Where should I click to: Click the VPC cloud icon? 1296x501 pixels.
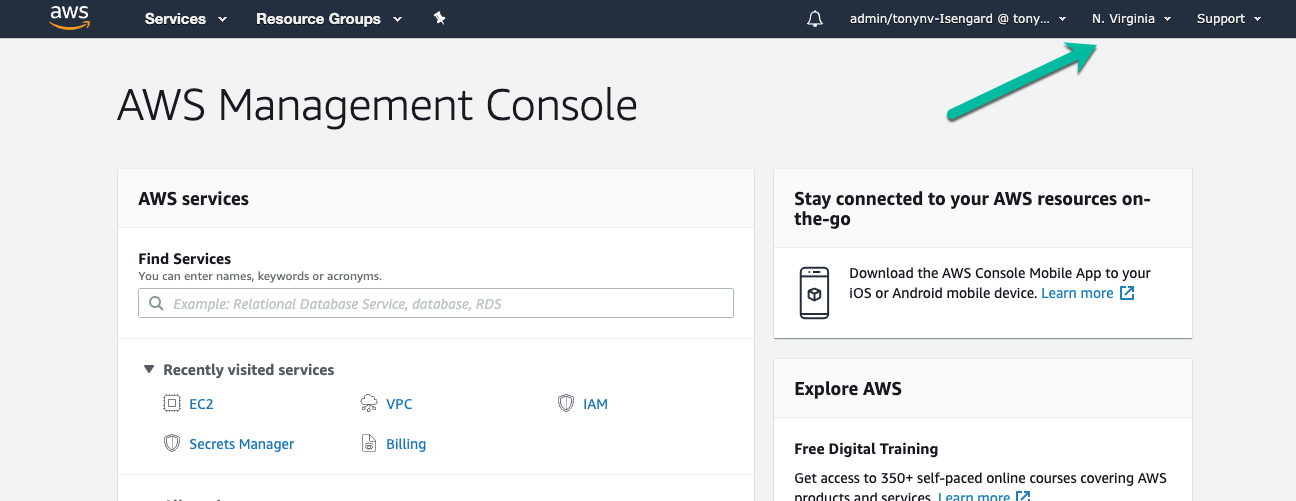[369, 404]
